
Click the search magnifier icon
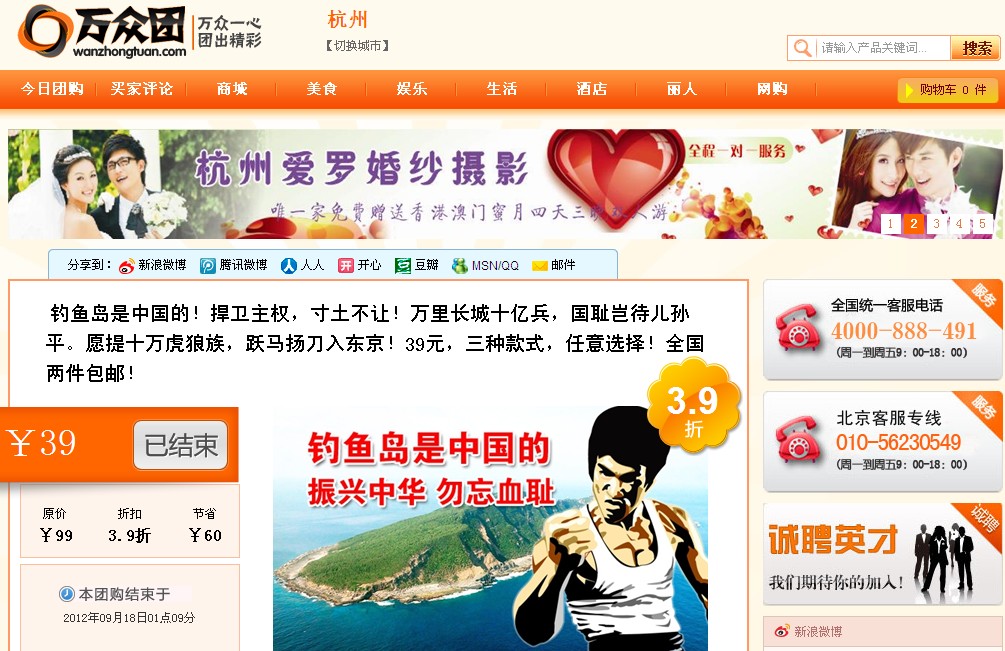801,48
